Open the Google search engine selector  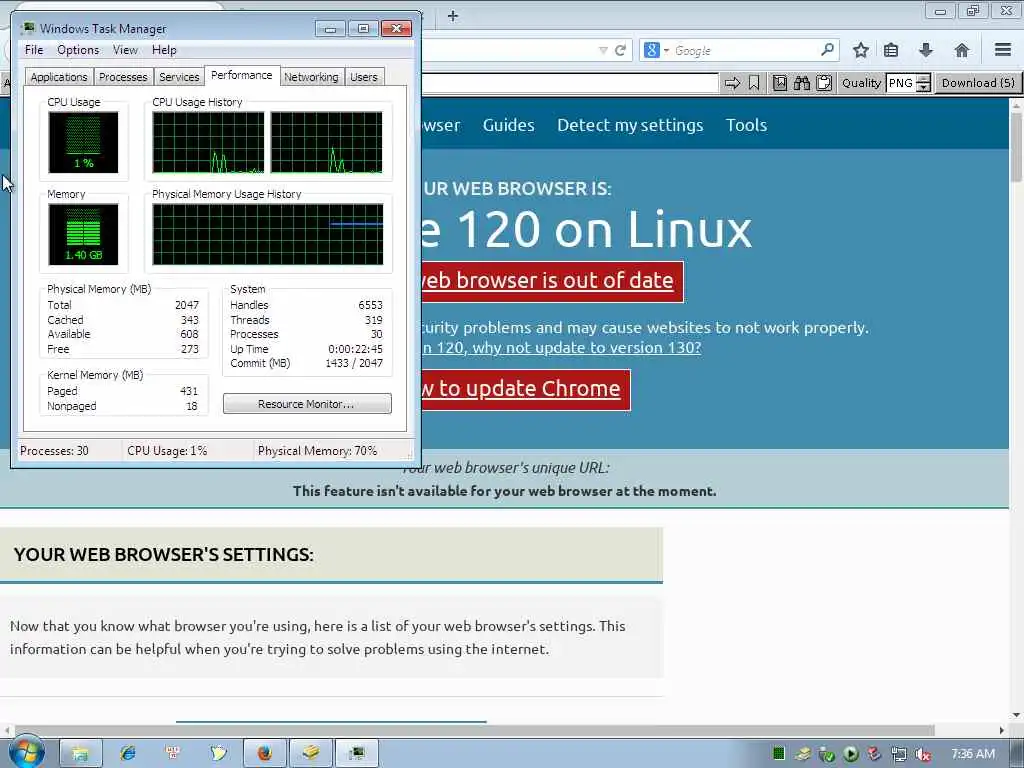click(656, 50)
